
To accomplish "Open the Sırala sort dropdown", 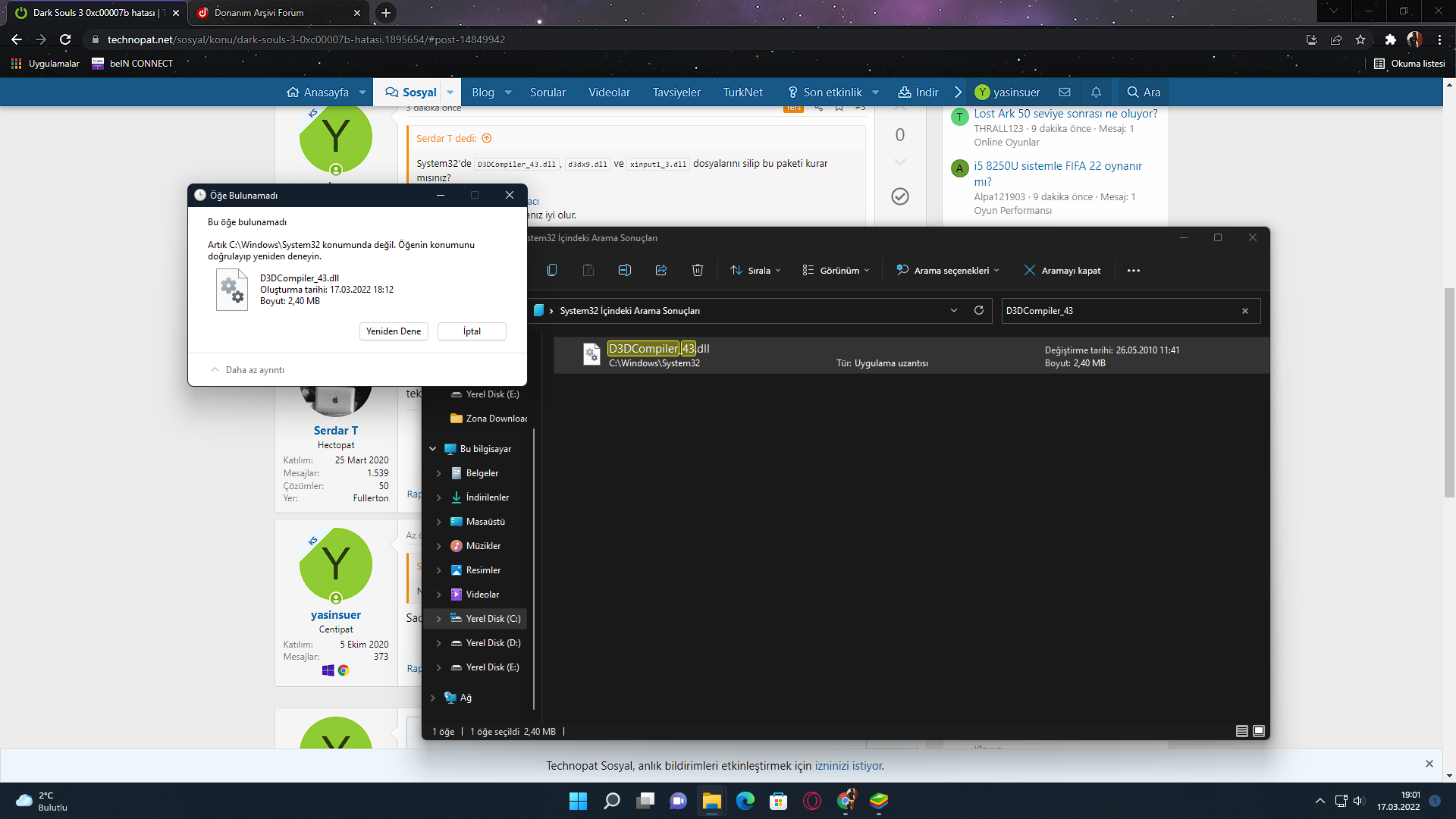I will [755, 270].
